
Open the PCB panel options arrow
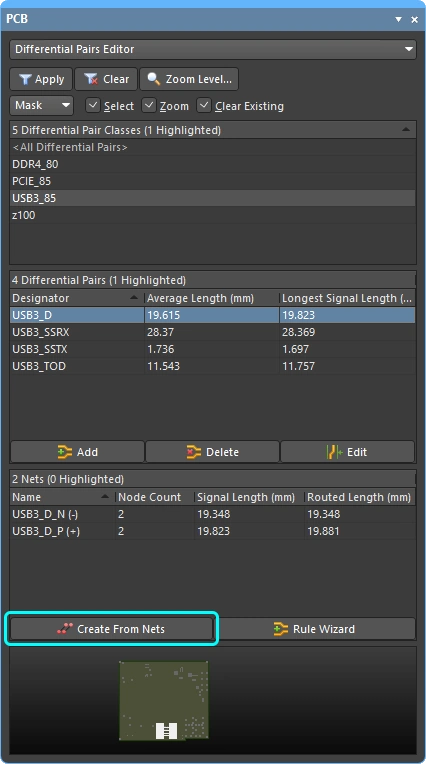pyautogui.click(x=398, y=19)
